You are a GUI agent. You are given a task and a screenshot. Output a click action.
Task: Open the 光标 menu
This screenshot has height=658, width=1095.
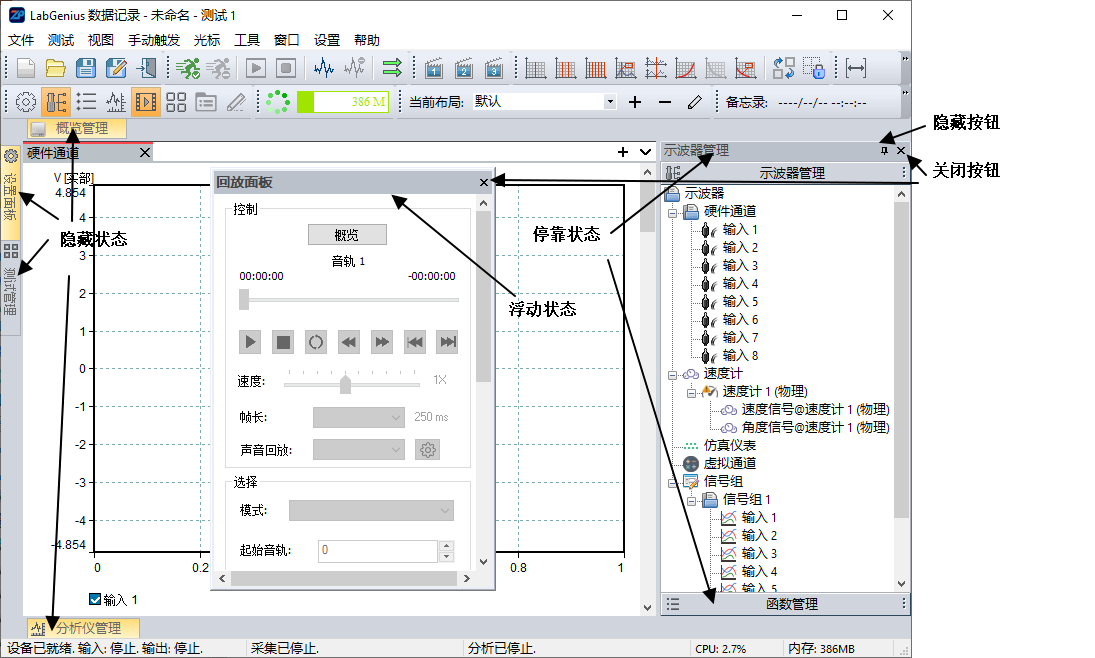coord(207,40)
